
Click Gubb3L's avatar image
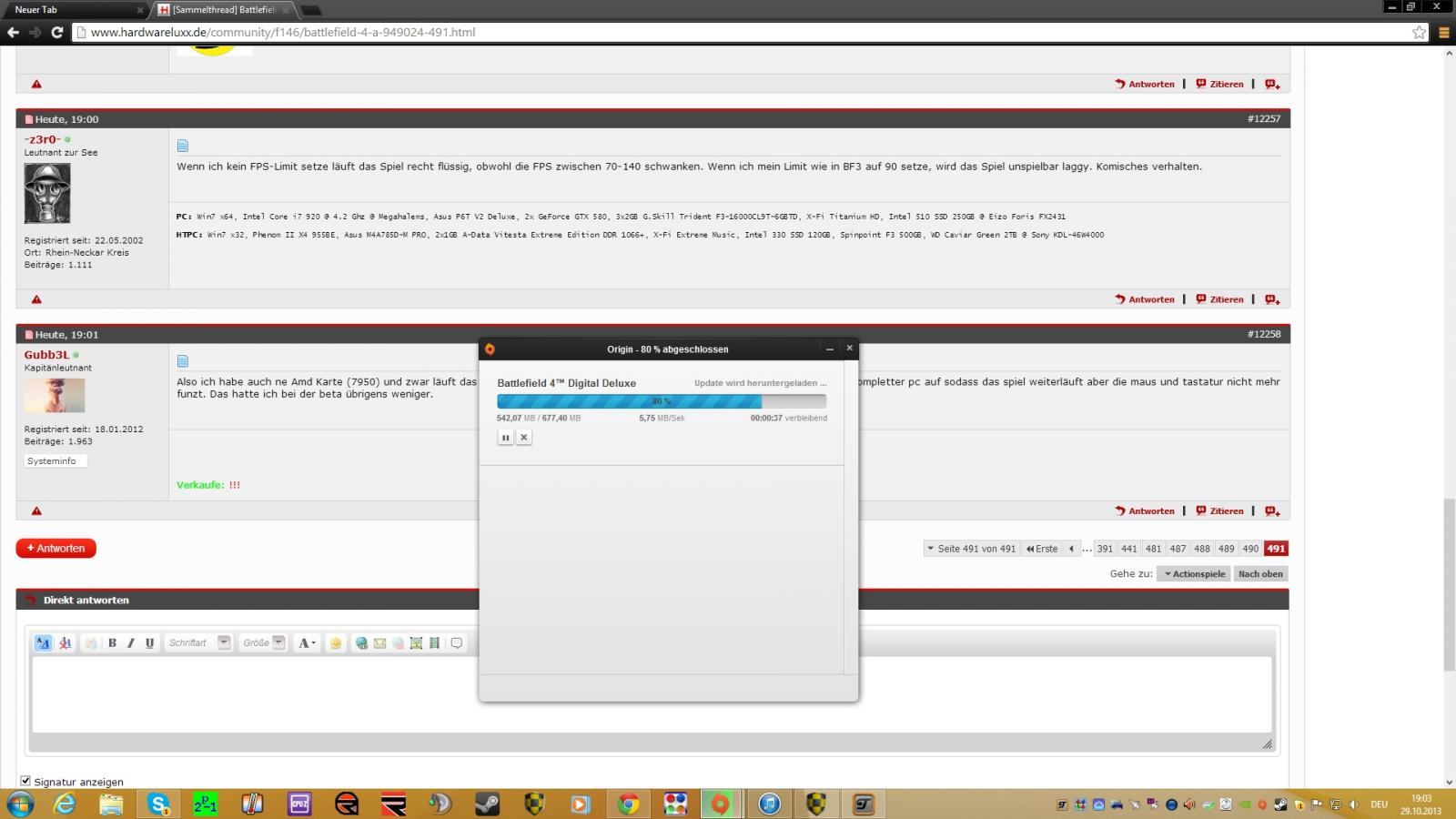[55, 395]
